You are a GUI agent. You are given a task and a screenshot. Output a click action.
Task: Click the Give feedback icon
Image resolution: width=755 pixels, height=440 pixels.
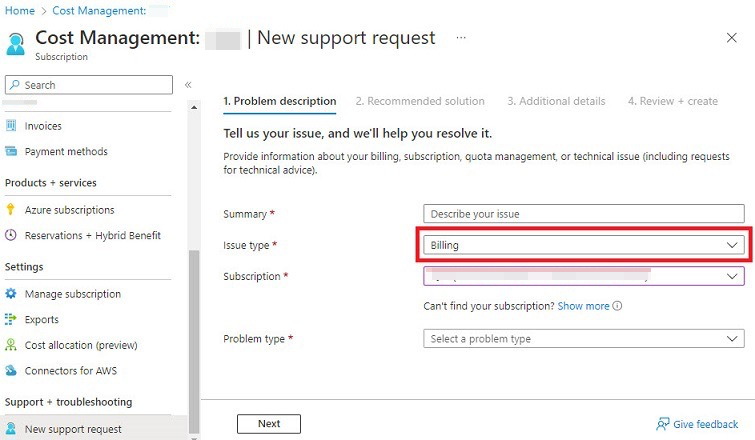662,424
